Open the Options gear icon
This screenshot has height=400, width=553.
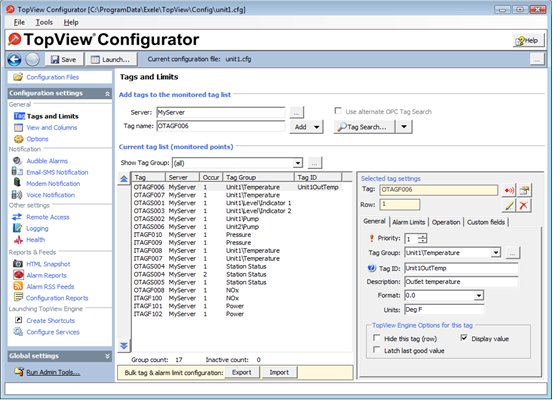(x=18, y=139)
